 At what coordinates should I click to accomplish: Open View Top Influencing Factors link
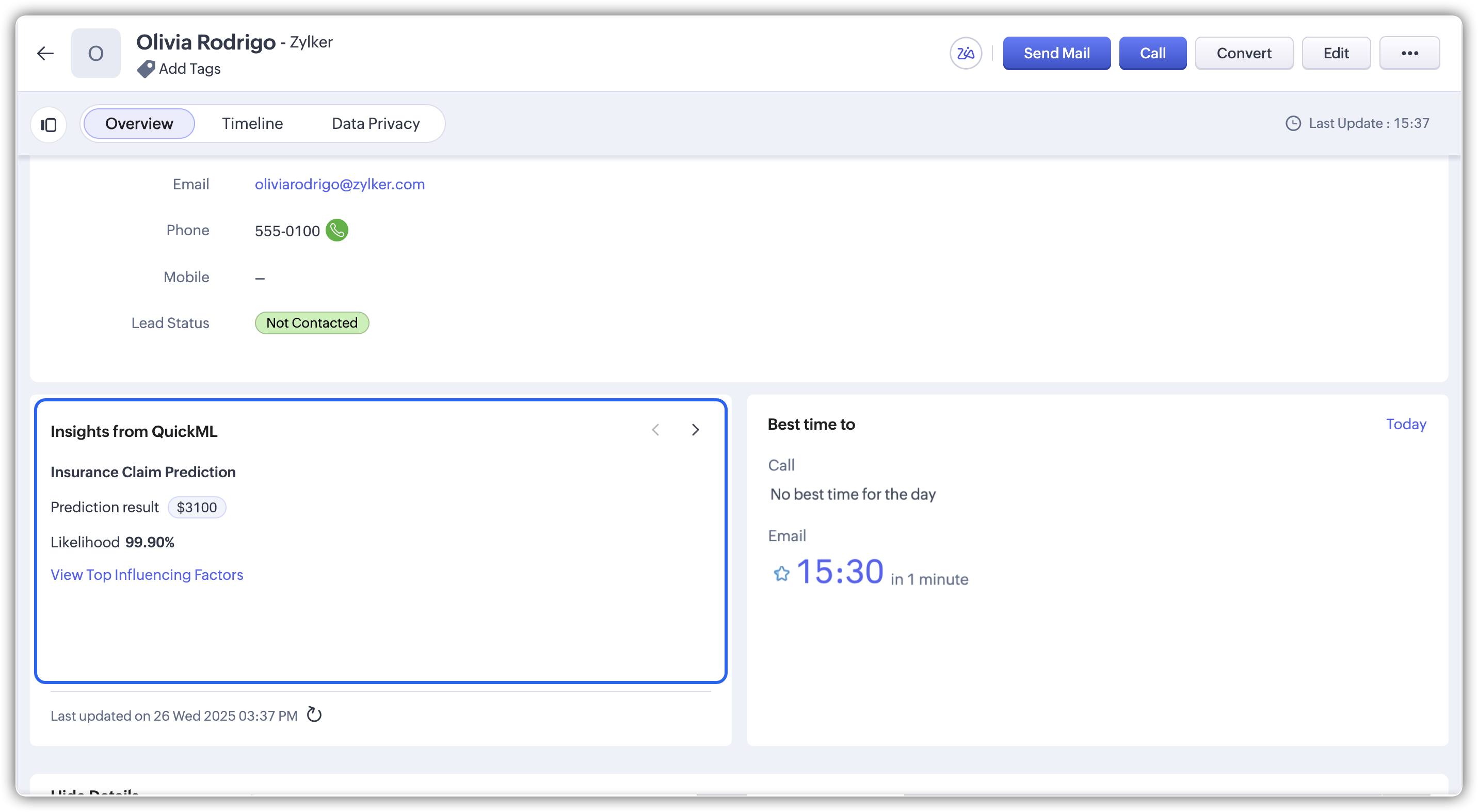pos(147,575)
